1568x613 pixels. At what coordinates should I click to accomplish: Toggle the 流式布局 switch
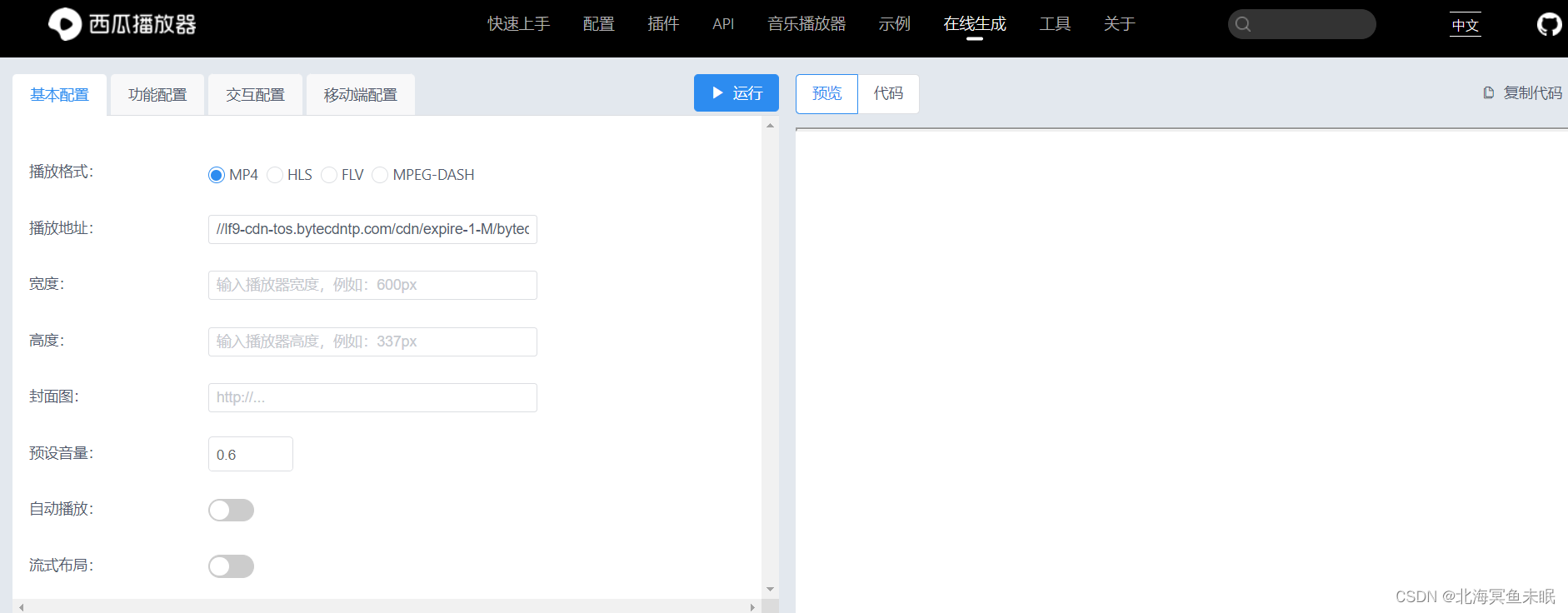click(231, 566)
